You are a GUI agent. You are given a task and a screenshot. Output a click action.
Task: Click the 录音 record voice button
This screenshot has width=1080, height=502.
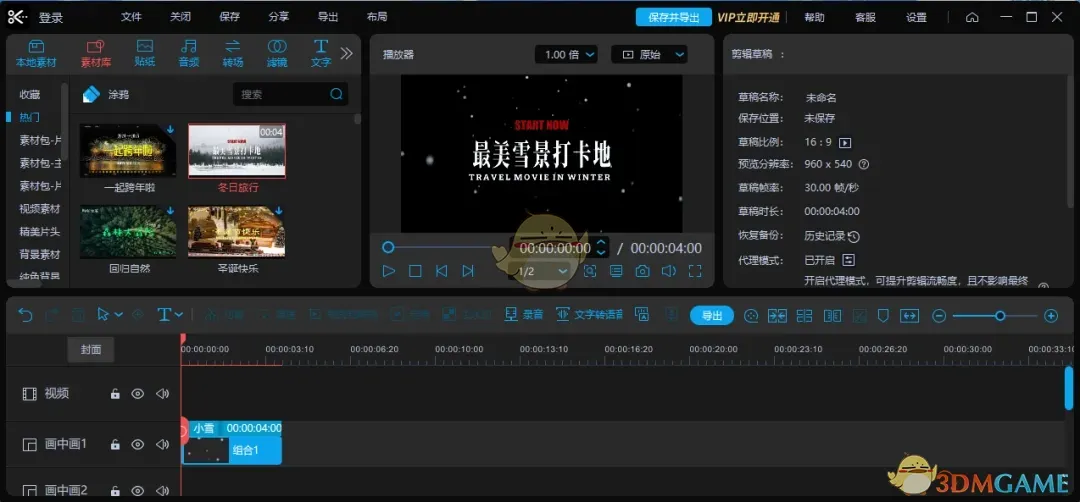click(523, 315)
